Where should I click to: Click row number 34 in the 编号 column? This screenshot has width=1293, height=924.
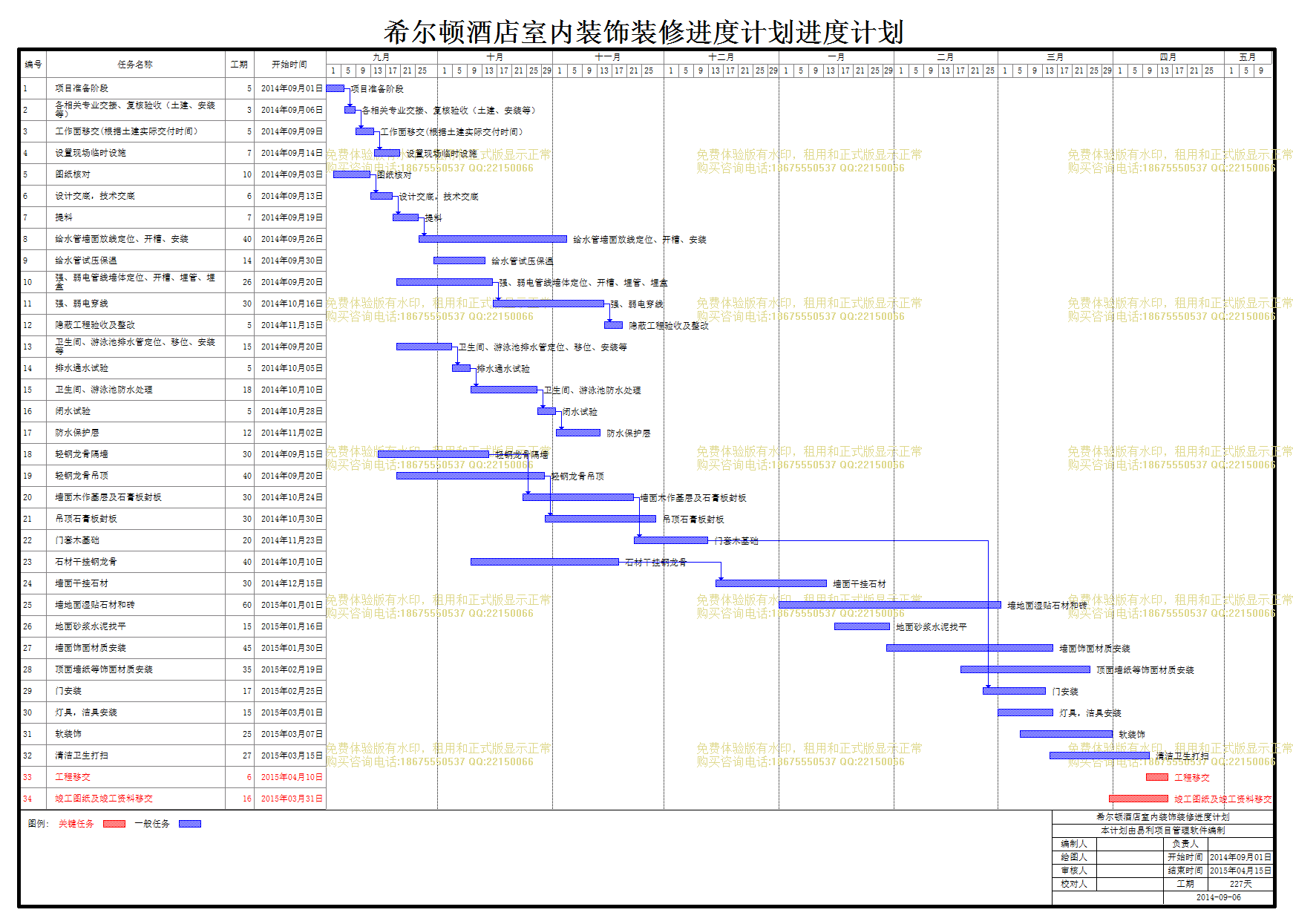pos(27,799)
